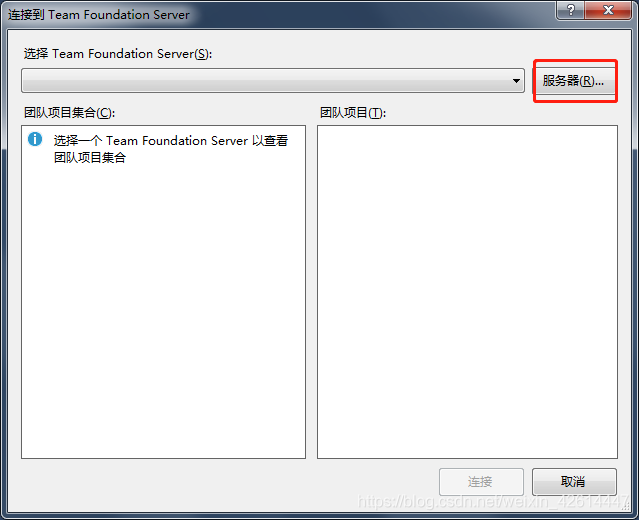Click blank dialog area left of 连接 button
This screenshot has height=520, width=639.
click(228, 483)
